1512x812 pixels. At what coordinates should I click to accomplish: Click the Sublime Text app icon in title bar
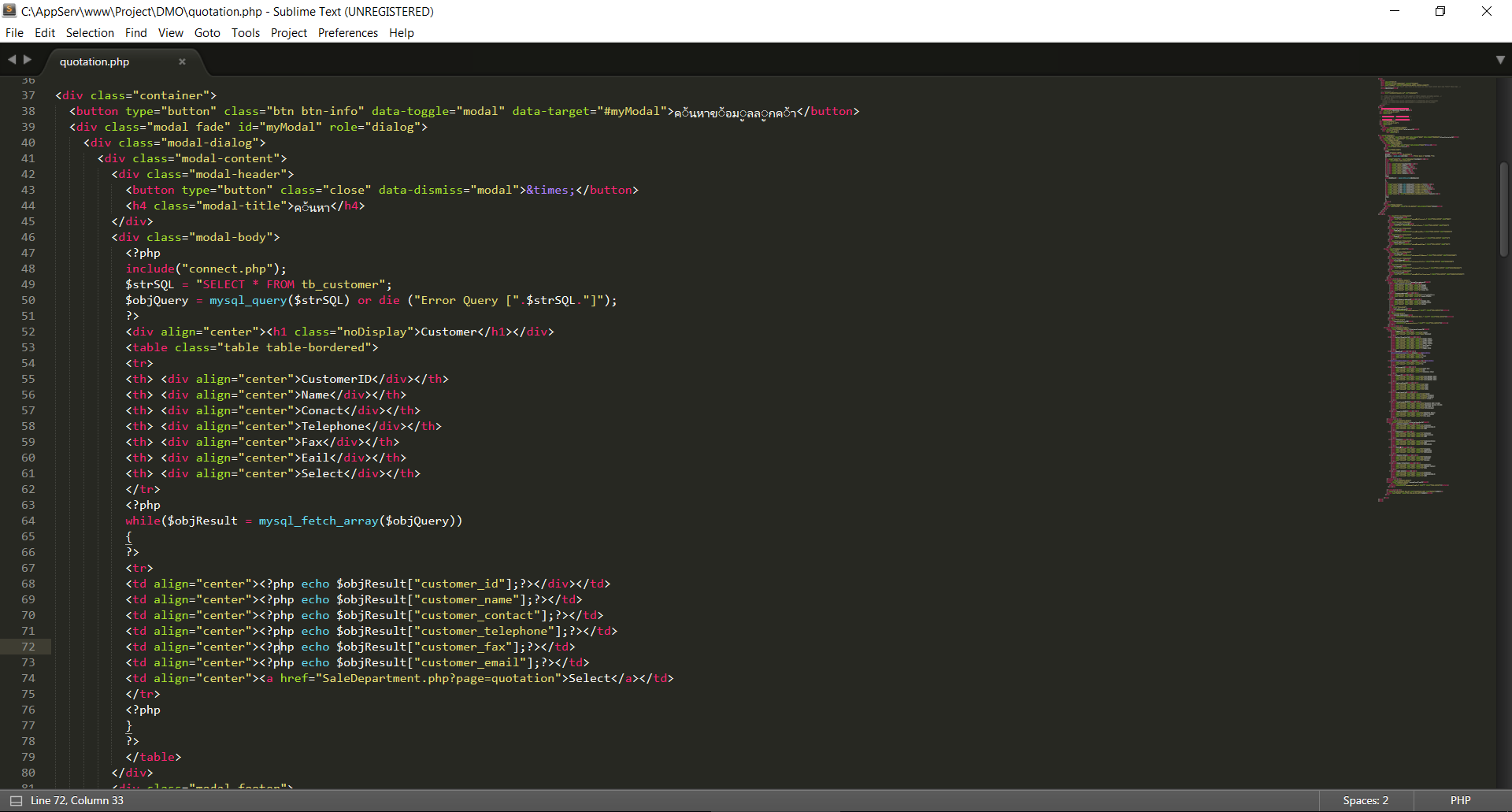9,11
